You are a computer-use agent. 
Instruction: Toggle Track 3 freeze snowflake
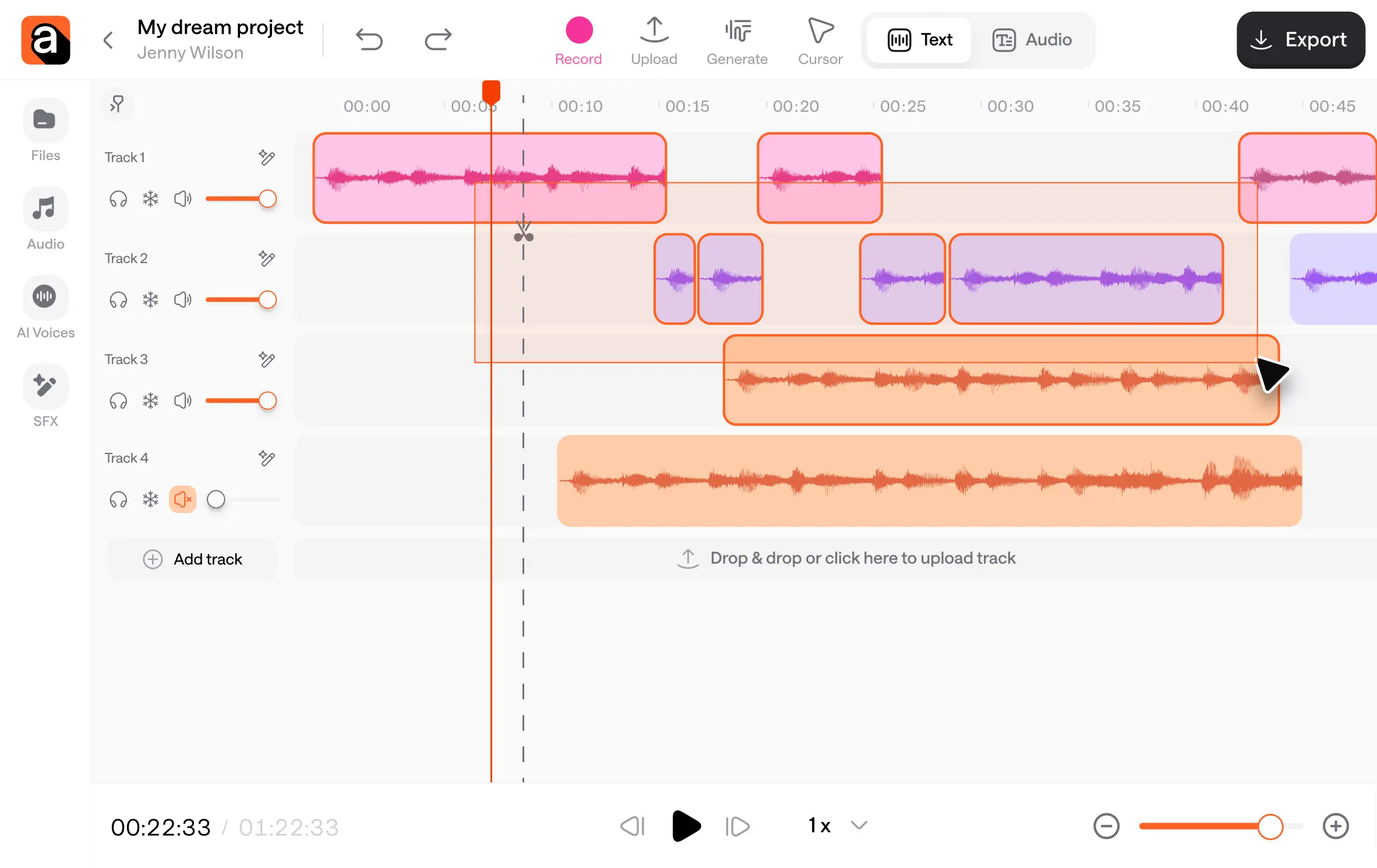tap(150, 401)
